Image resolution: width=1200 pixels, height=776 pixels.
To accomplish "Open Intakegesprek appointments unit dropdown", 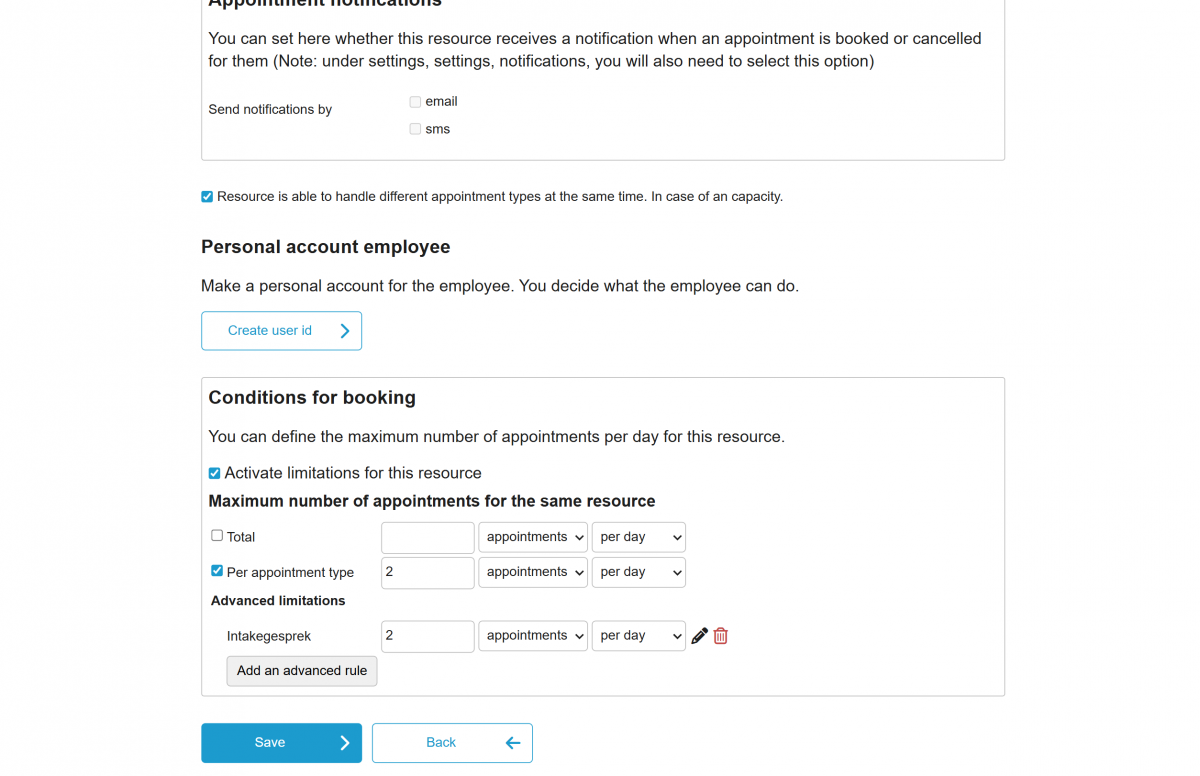I will click(x=533, y=636).
